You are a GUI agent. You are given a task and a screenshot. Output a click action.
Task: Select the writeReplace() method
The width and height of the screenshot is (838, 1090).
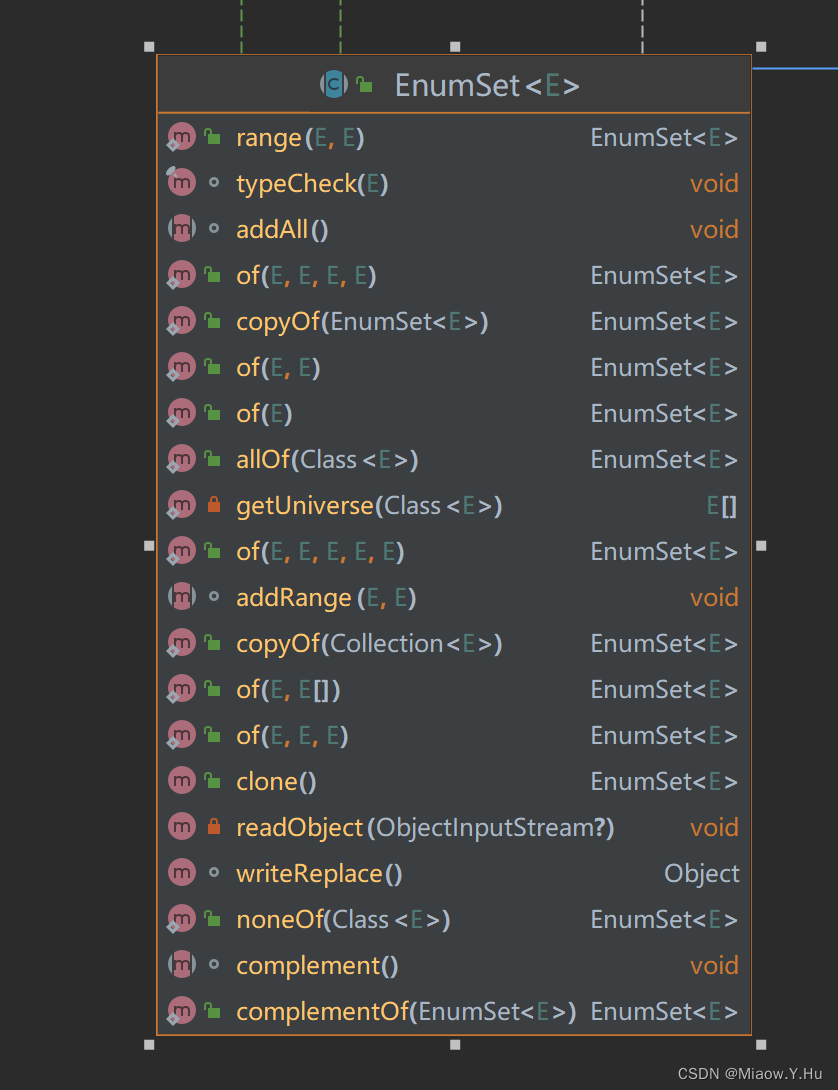click(x=319, y=875)
